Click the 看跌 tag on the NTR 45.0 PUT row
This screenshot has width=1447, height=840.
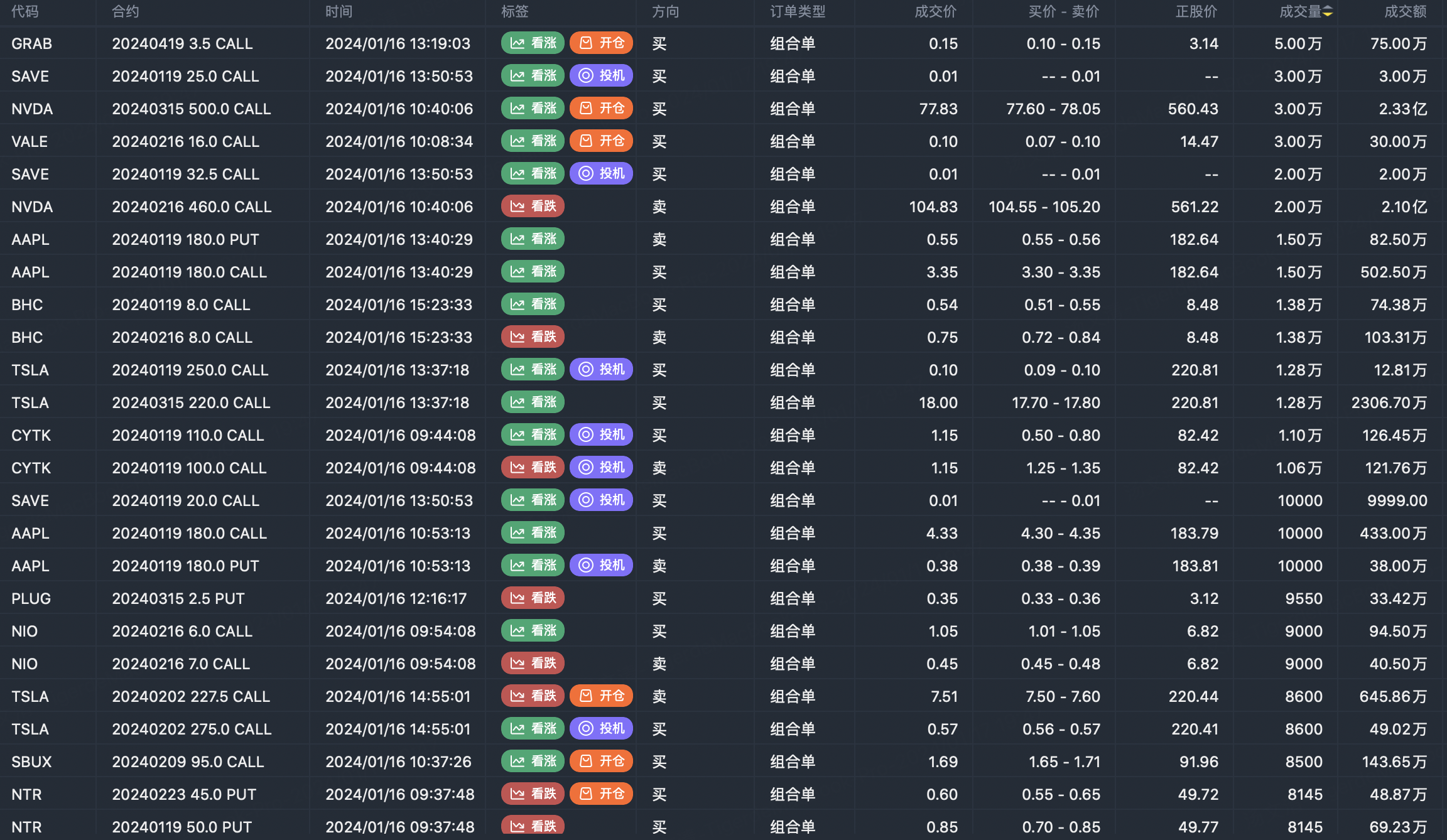click(533, 794)
